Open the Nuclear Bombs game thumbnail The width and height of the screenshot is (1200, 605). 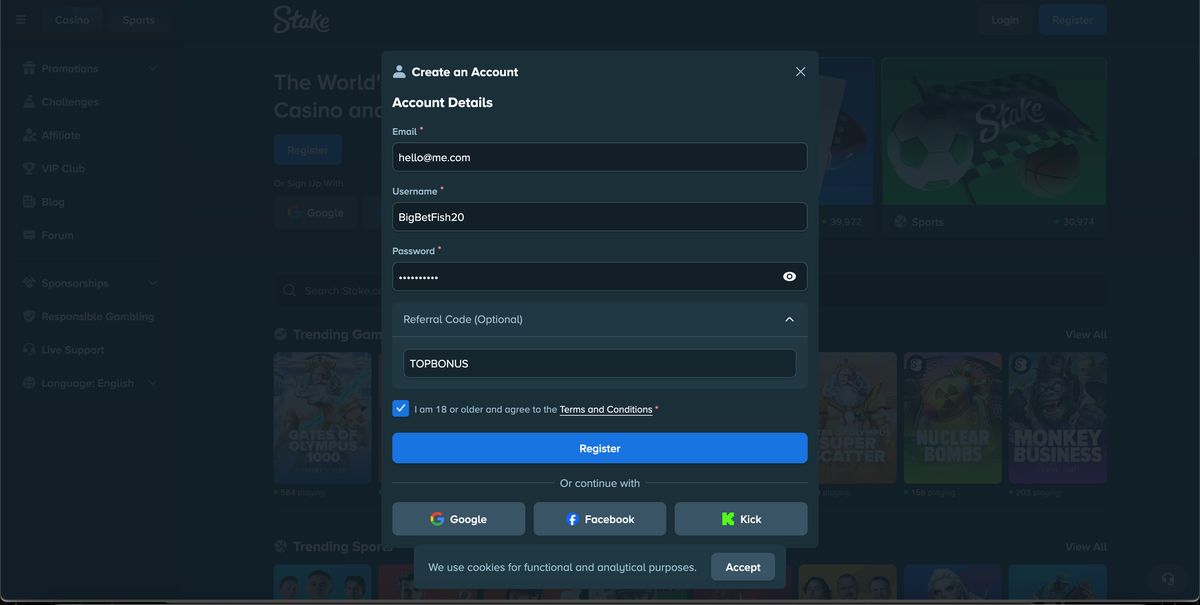coord(953,418)
